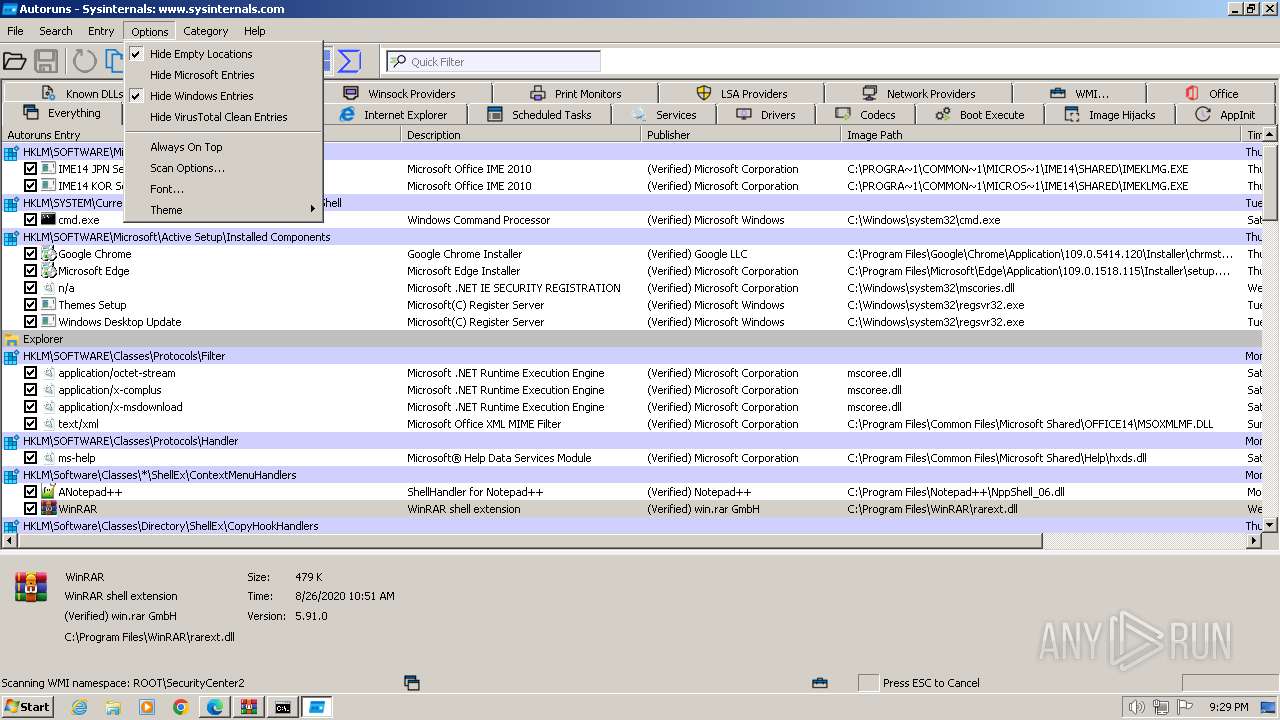This screenshot has width=1280, height=720.
Task: Click the cmd.exe entry icon
Action: pyautogui.click(x=48, y=220)
